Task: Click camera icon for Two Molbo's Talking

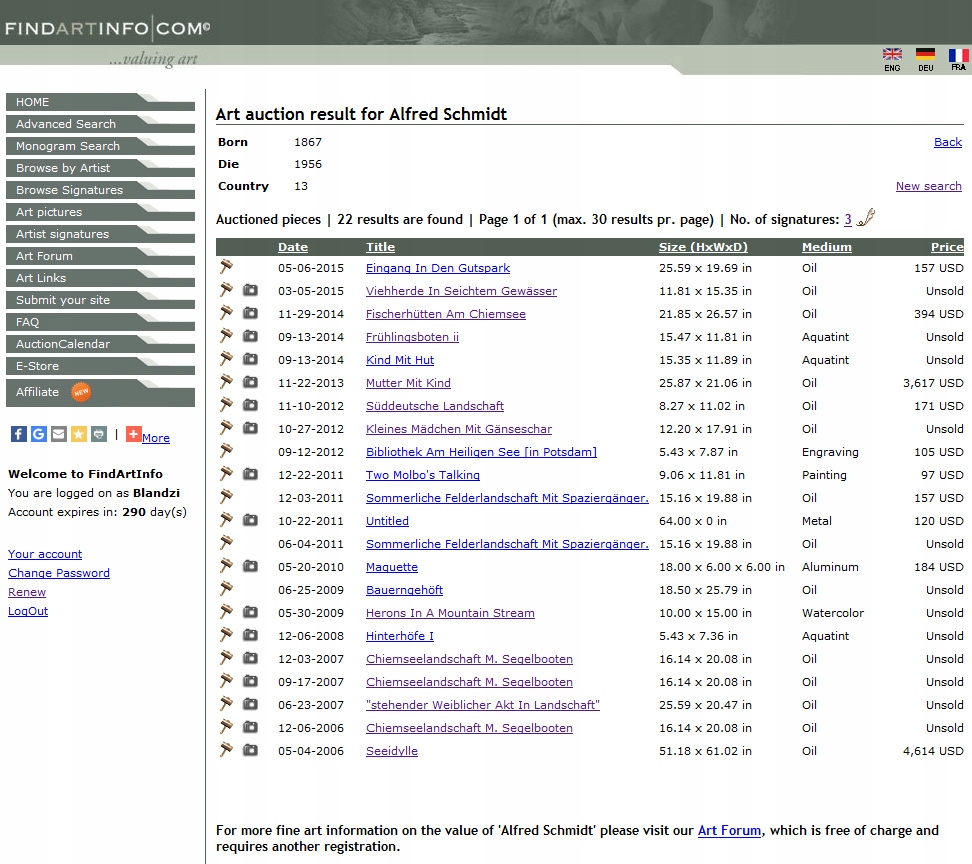Action: [x=250, y=474]
